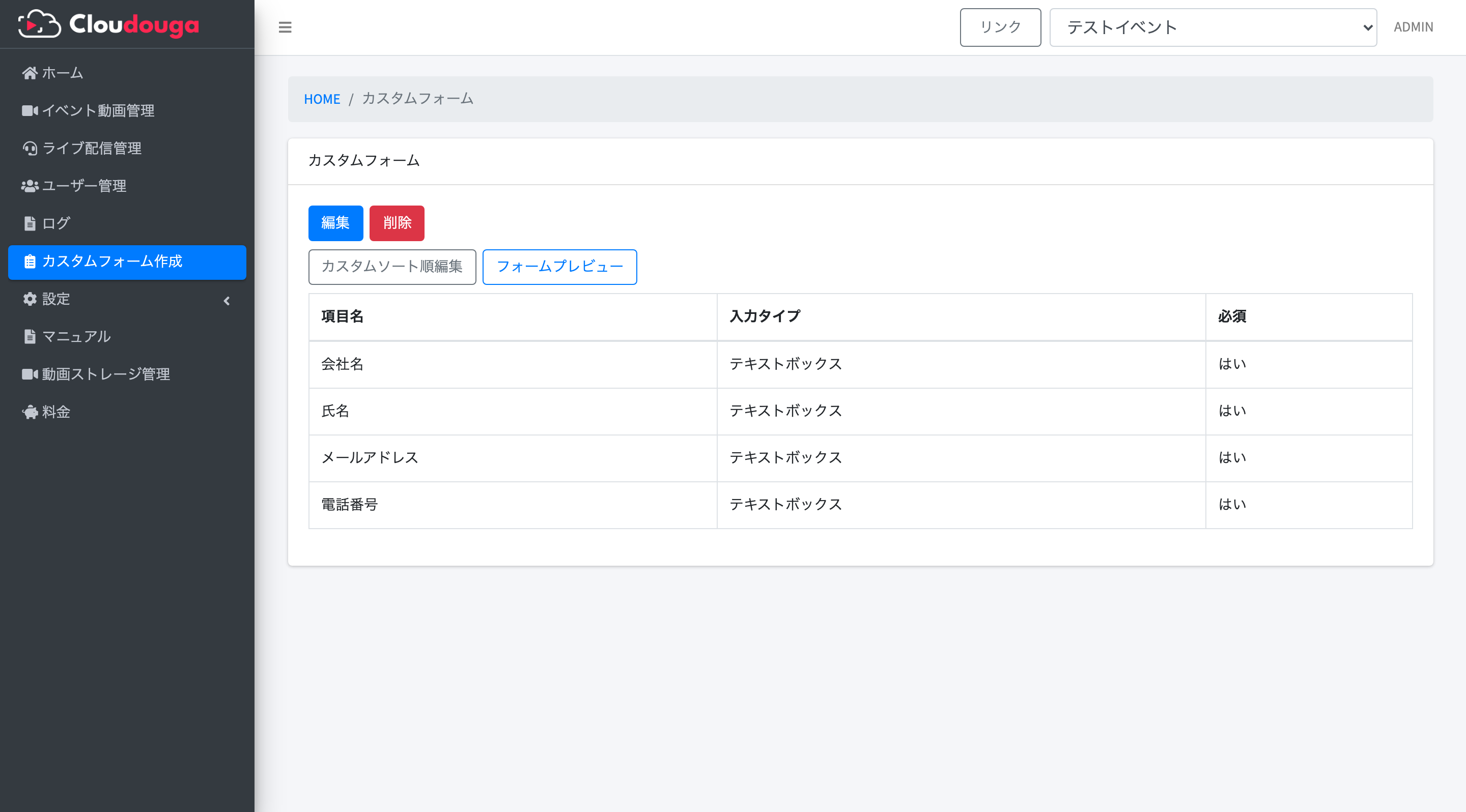The image size is (1466, 812).
Task: Click the カスタムフォーム breadcrumb text
Action: coord(417,99)
